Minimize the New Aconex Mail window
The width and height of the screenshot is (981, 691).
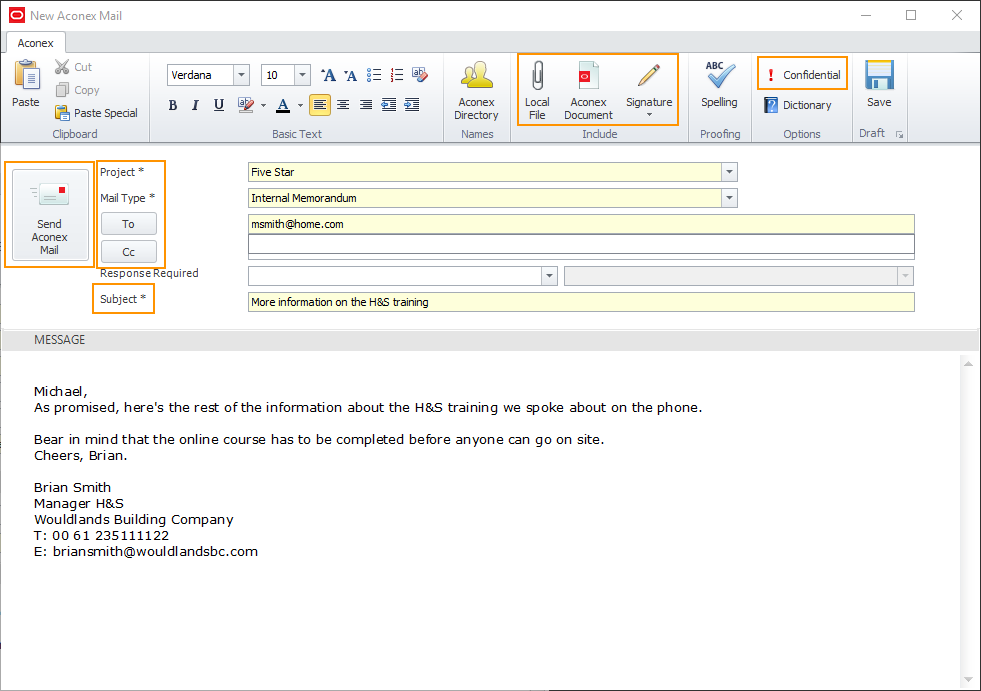tap(866, 15)
